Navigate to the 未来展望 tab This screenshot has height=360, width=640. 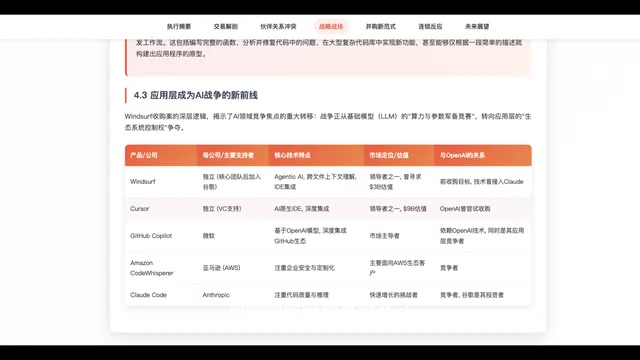477,27
